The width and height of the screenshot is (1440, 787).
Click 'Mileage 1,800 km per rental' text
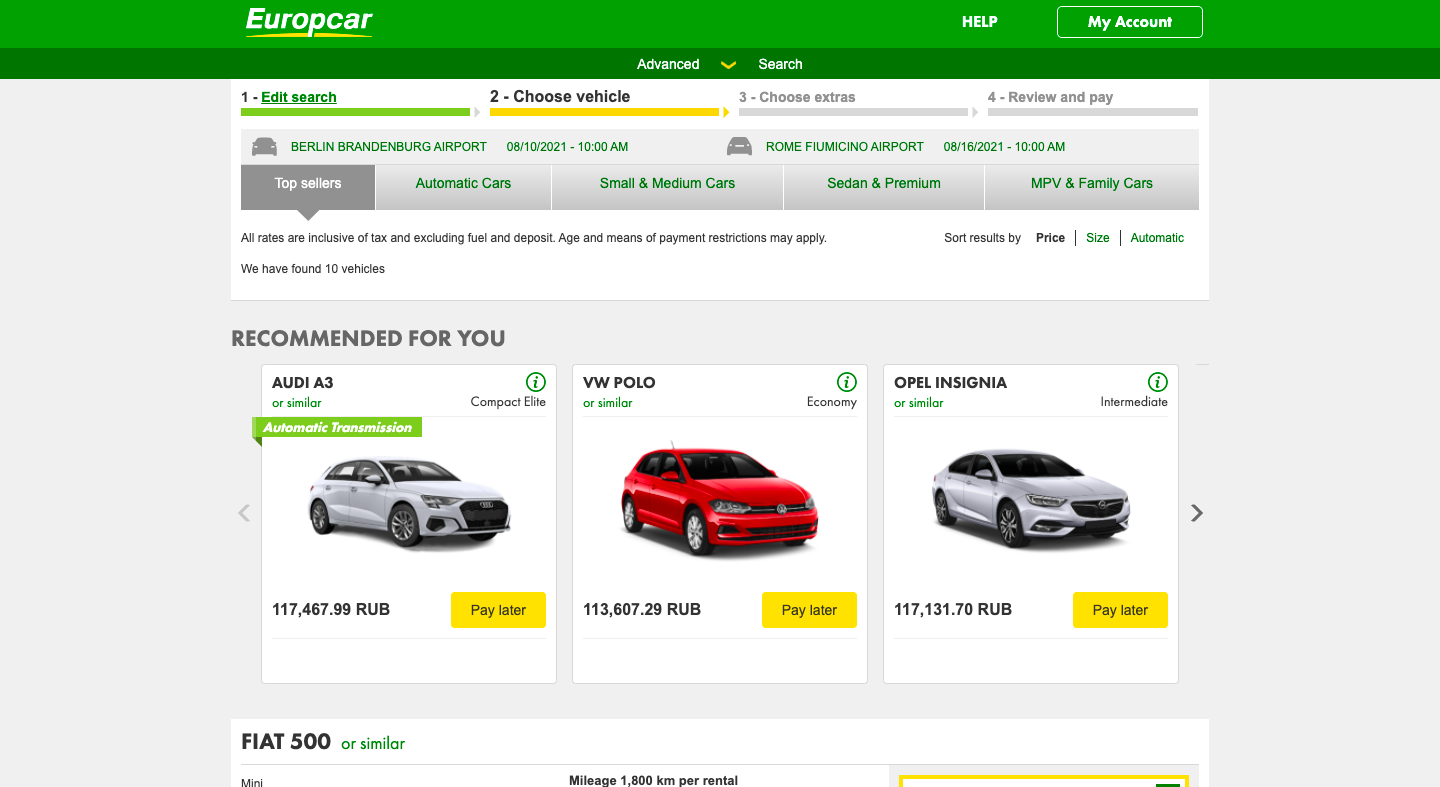[653, 780]
